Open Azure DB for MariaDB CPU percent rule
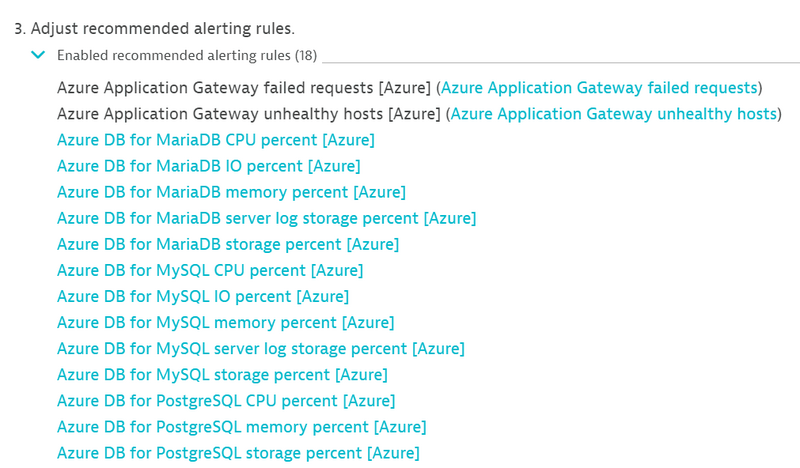The width and height of the screenshot is (800, 468). click(x=215, y=140)
